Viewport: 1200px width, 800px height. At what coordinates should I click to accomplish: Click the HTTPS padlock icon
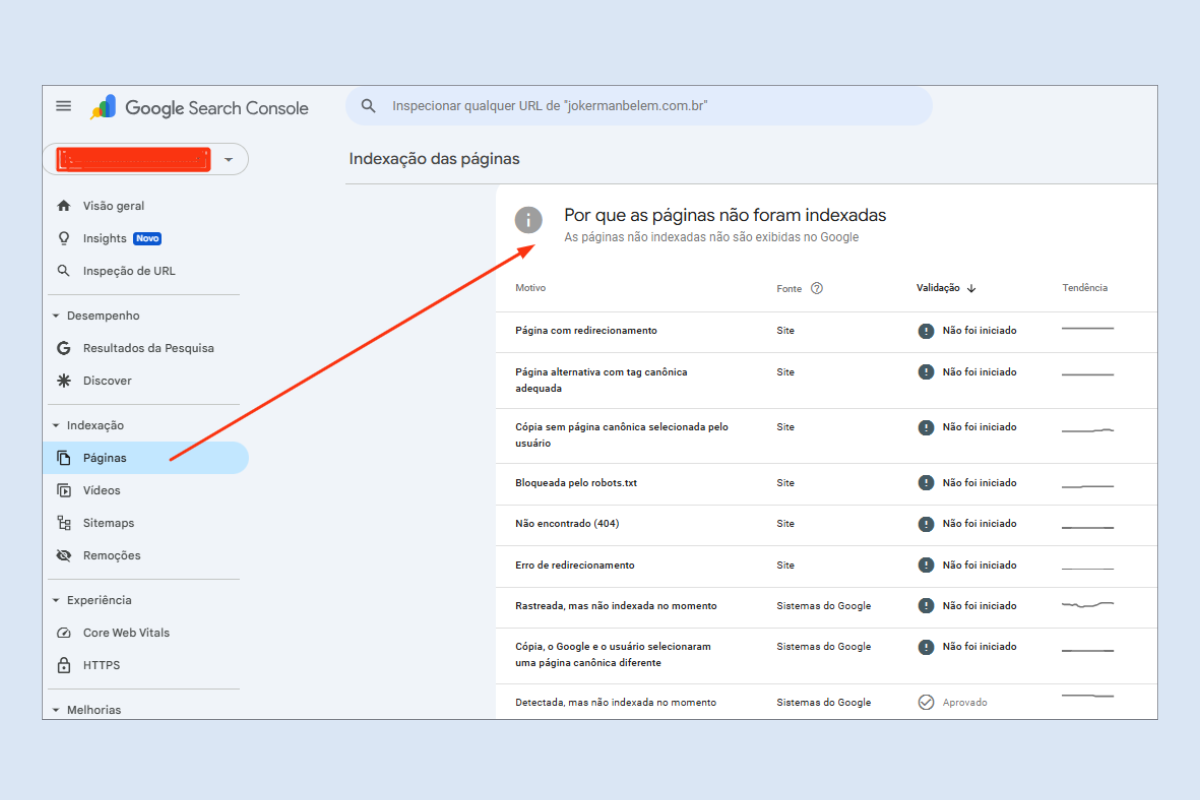(64, 665)
